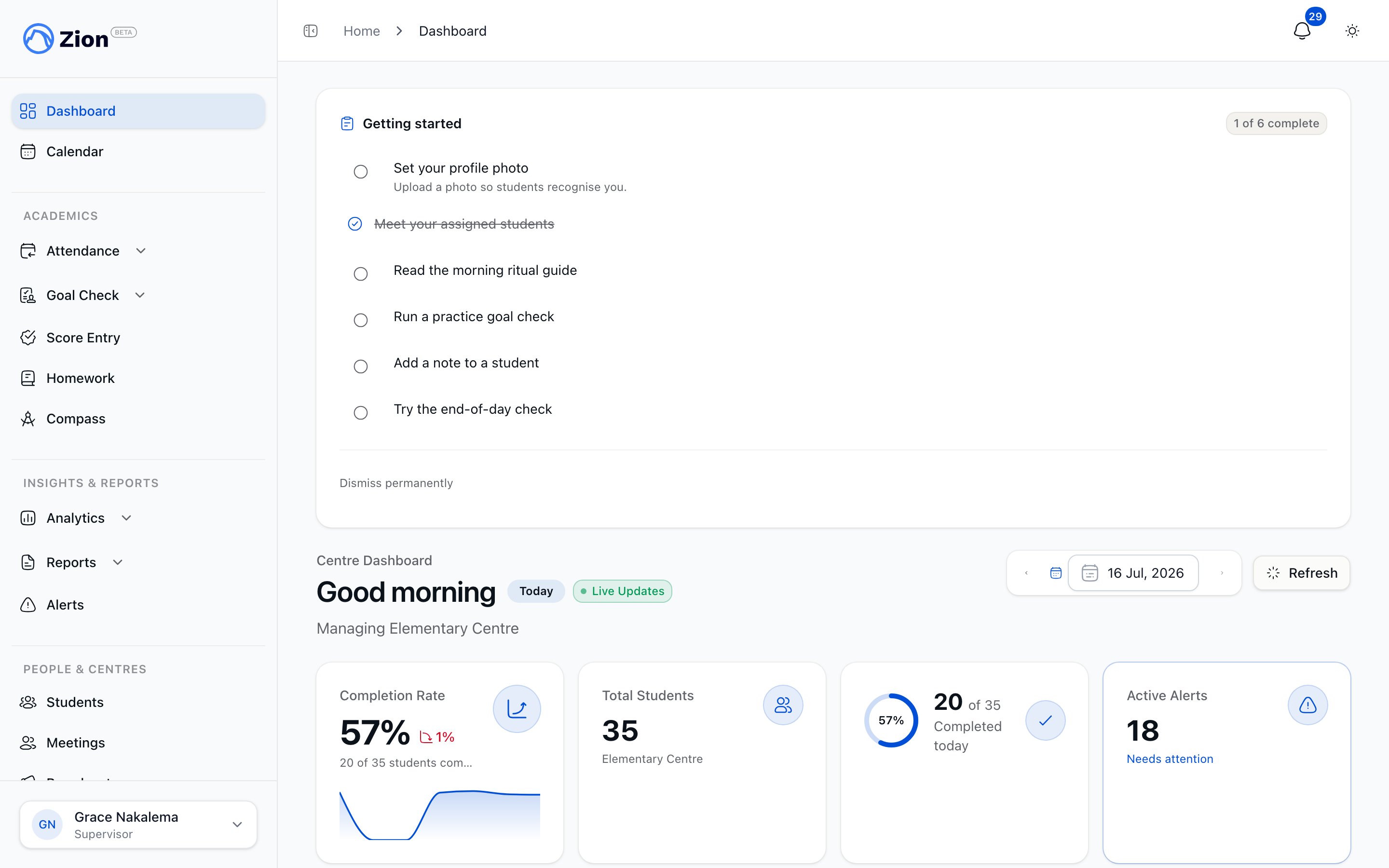This screenshot has width=1389, height=868.
Task: Click the Active Alerts warning icon
Action: click(1307, 705)
